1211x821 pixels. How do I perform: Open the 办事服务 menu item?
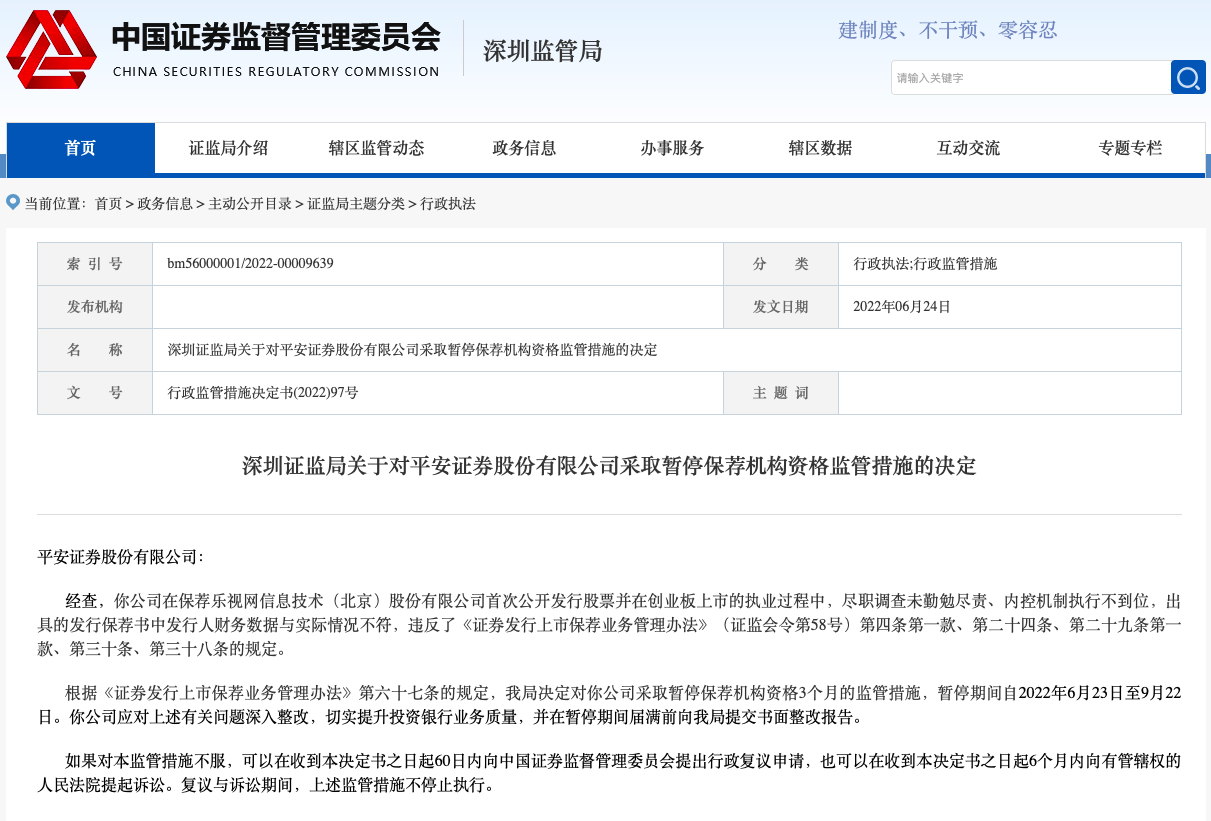pos(673,148)
